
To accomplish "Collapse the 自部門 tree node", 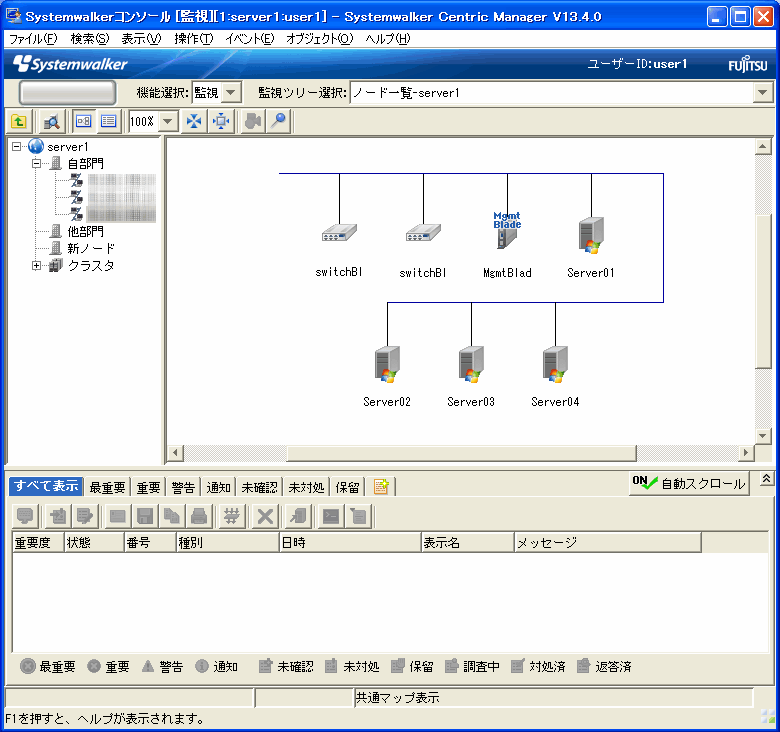I will point(36,164).
